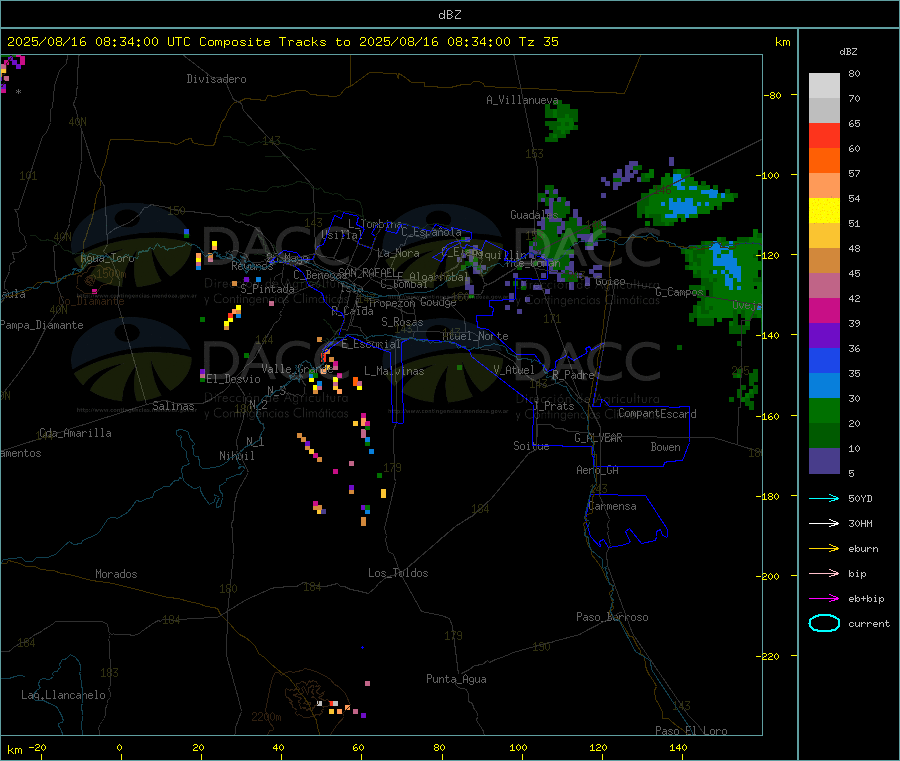
Task: Click the V_Atuel map label
Action: 514,370
